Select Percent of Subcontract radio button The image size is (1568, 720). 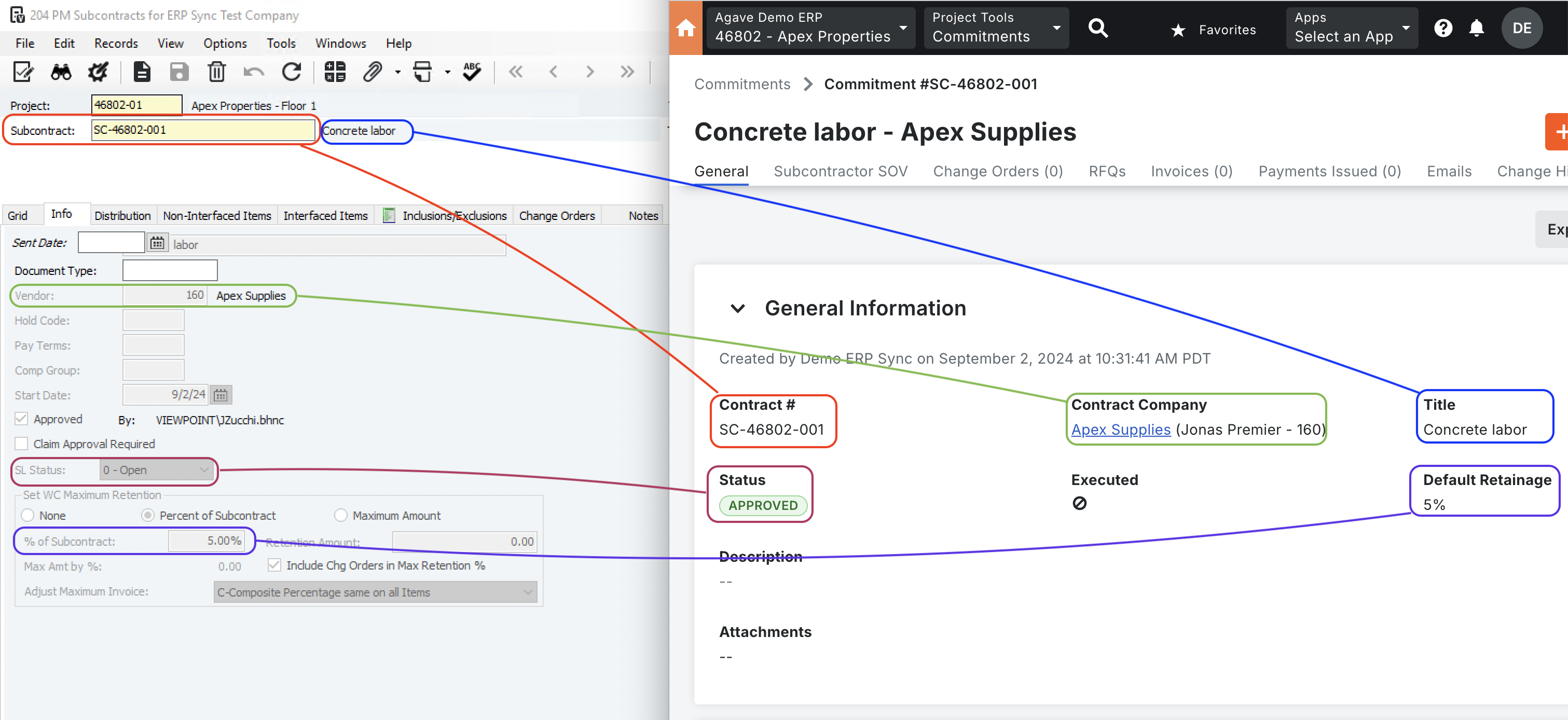tap(147, 516)
